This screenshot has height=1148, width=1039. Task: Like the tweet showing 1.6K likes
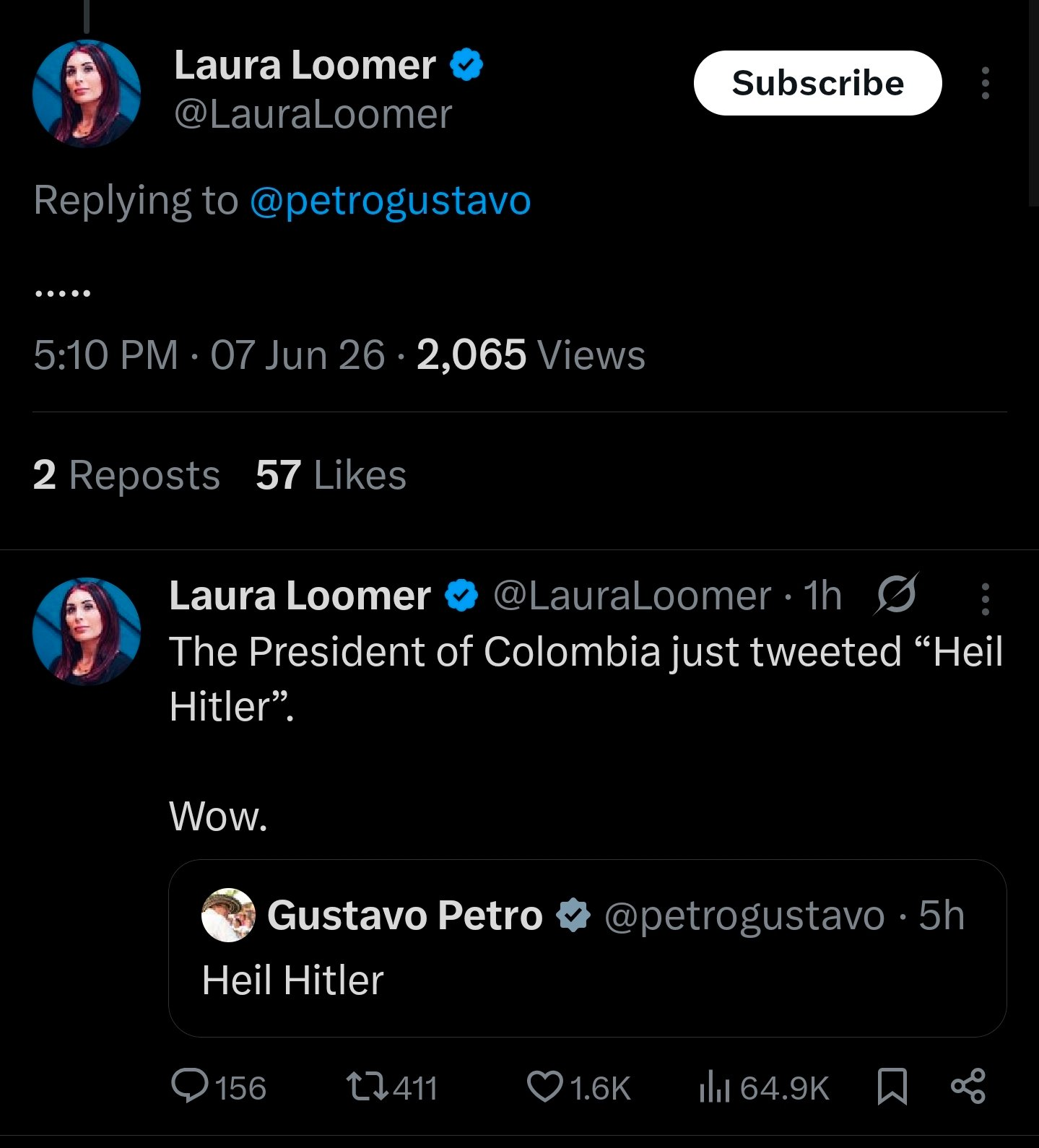pyautogui.click(x=578, y=1087)
